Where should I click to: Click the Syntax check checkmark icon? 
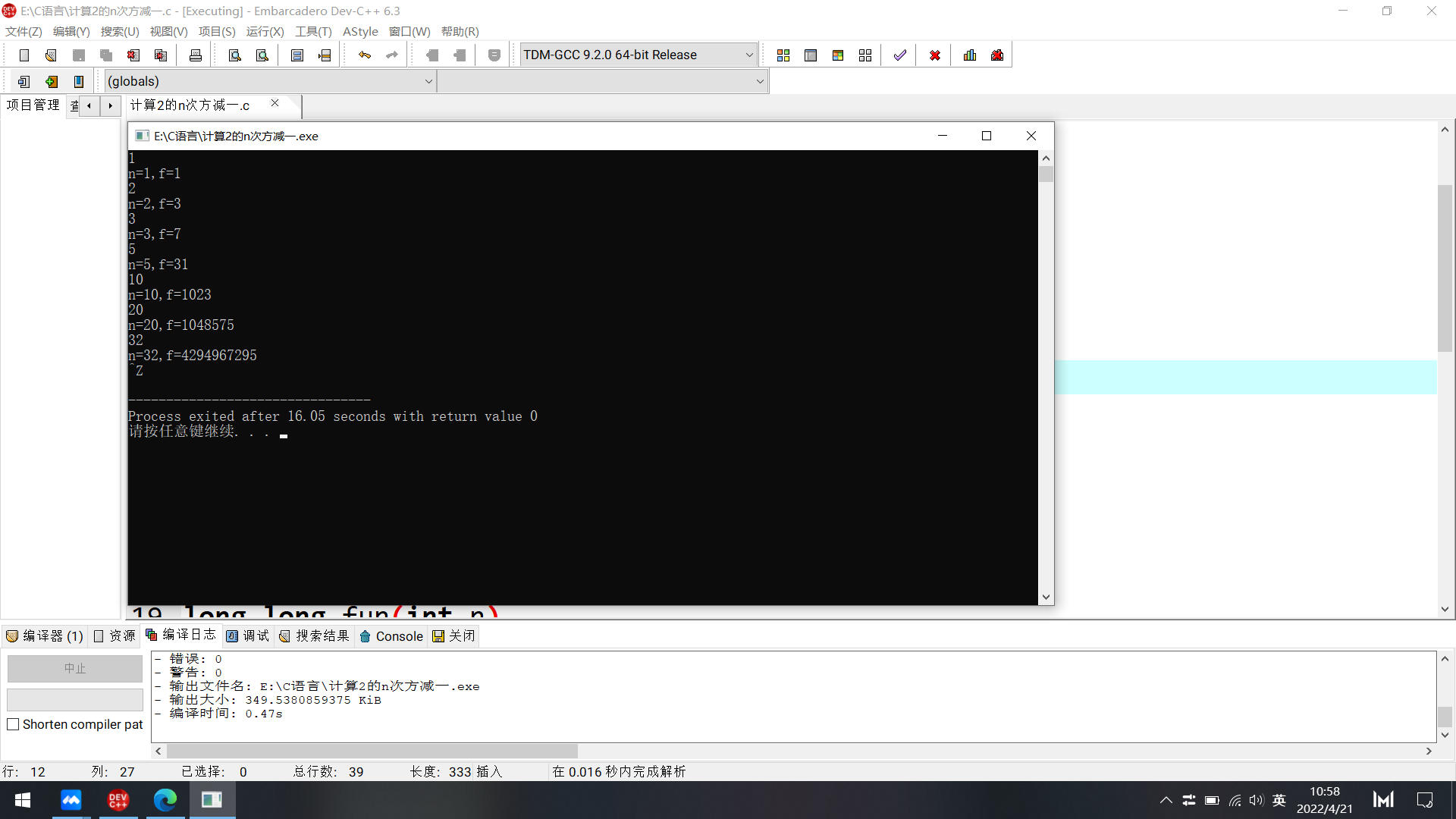click(x=900, y=55)
